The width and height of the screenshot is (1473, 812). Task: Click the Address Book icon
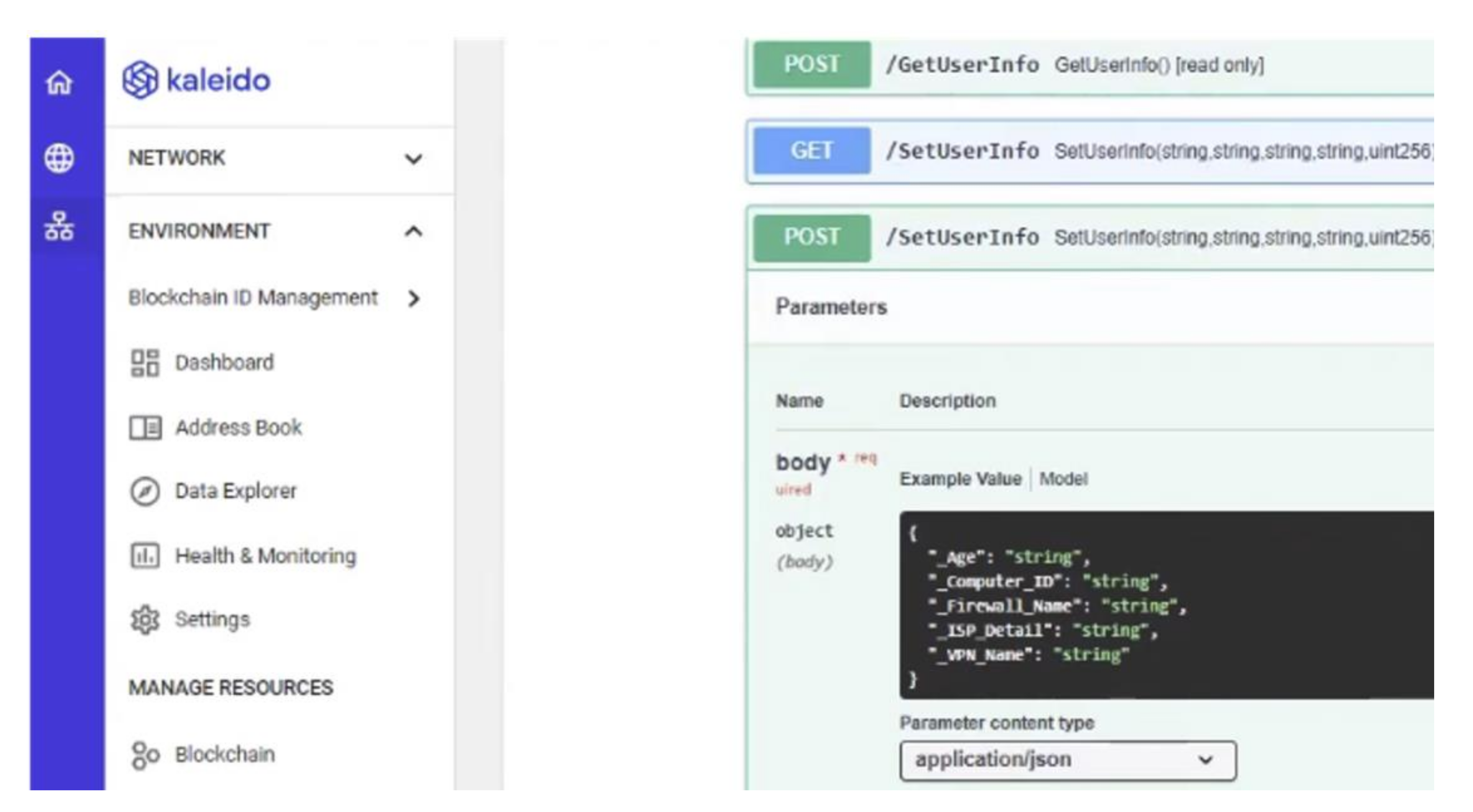tap(145, 428)
